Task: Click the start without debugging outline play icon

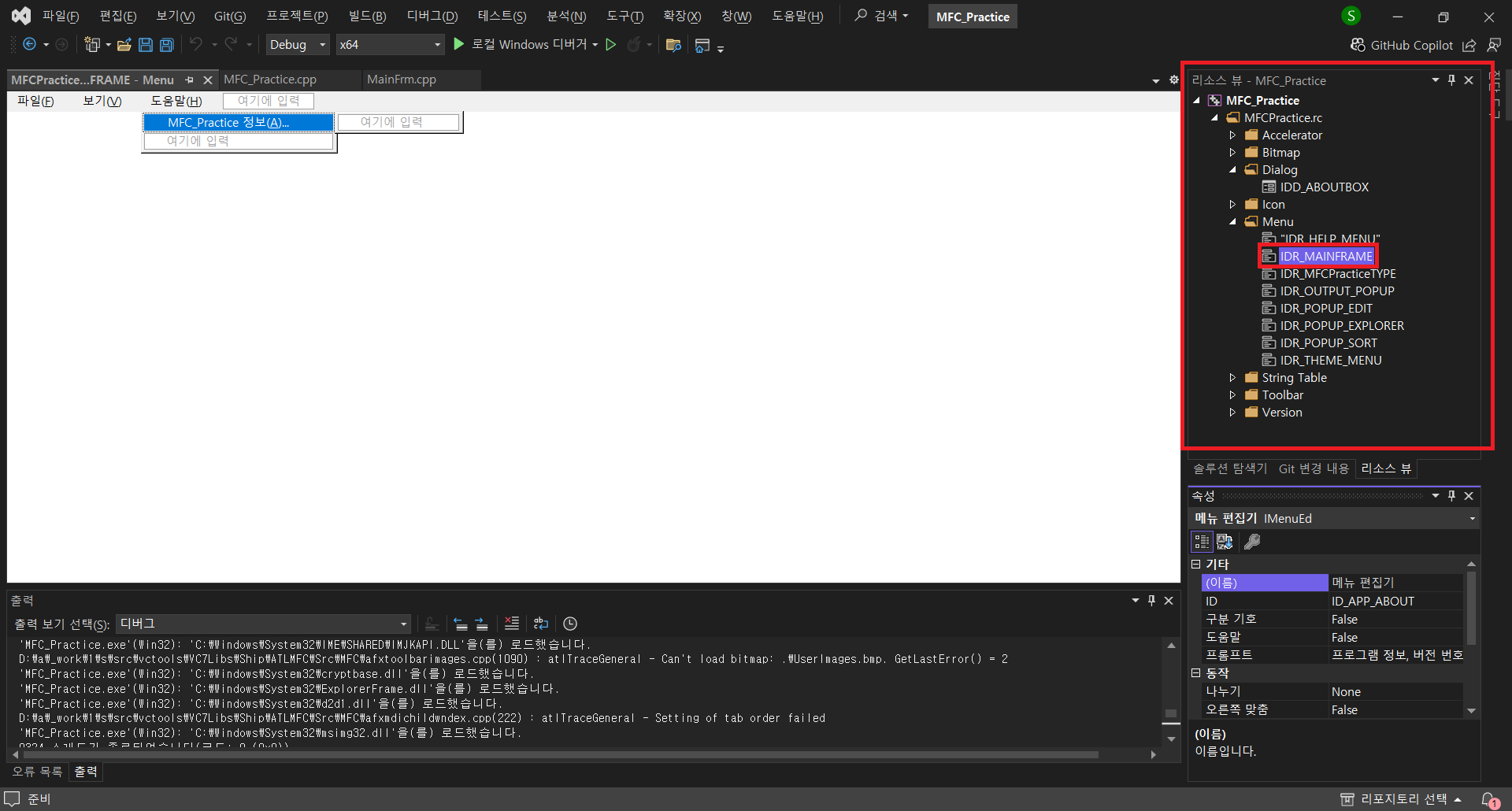Action: click(610, 45)
